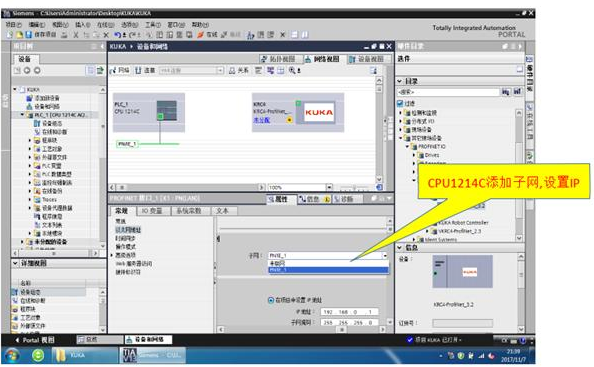Click the save project icon in toolbar
This screenshot has height=367, width=594.
coord(28,35)
